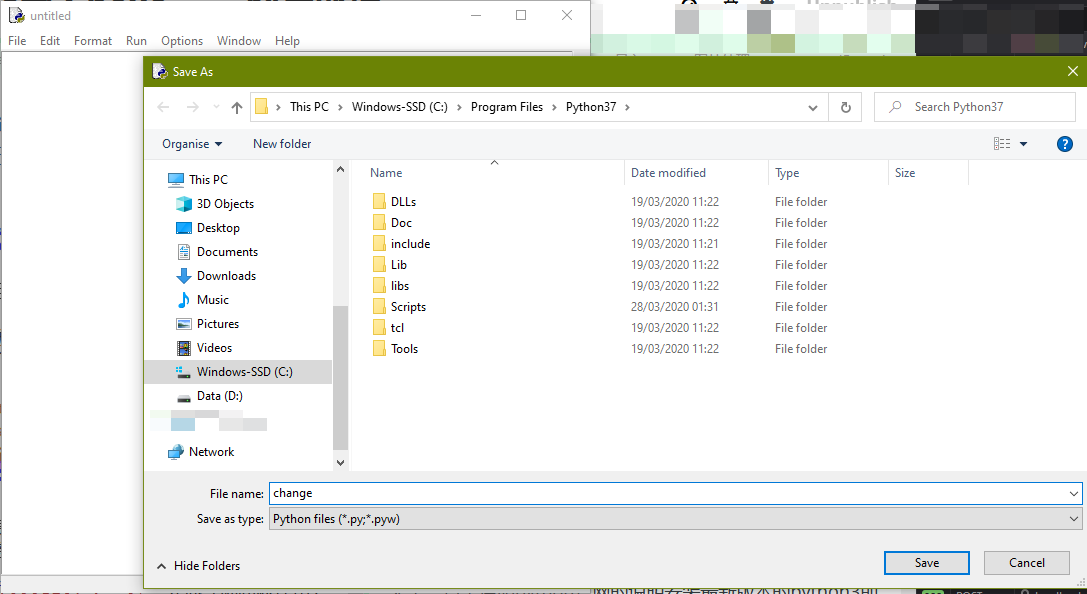Click the 3D Objects icon in sidebar
This screenshot has height=594, width=1087.
(184, 204)
